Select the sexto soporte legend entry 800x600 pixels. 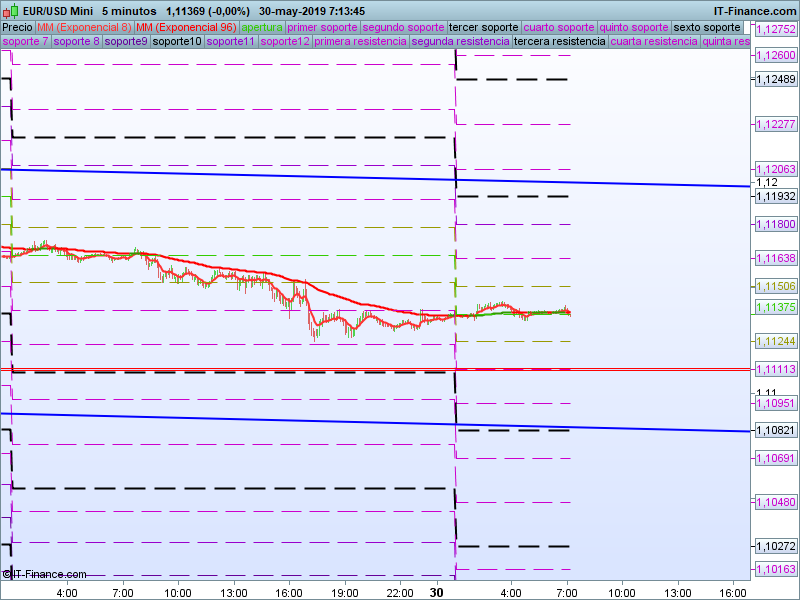point(706,27)
